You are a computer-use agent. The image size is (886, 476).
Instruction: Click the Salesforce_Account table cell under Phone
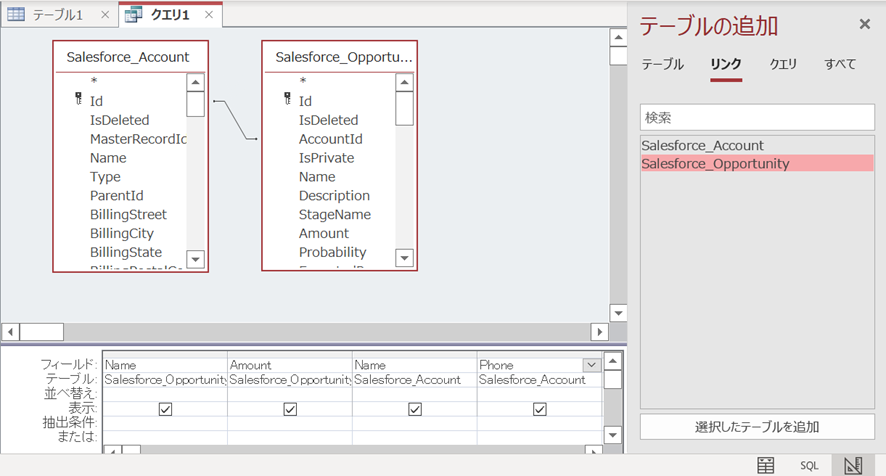click(540, 379)
